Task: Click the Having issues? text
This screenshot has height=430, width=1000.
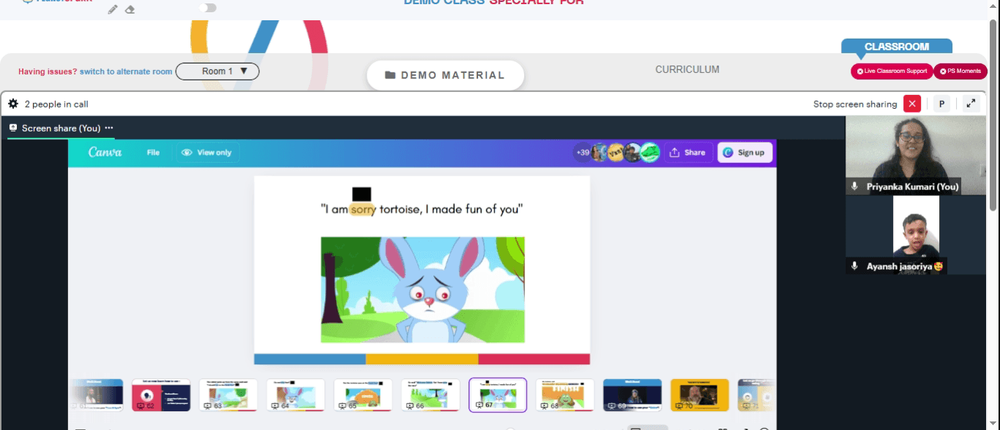Action: pos(48,71)
